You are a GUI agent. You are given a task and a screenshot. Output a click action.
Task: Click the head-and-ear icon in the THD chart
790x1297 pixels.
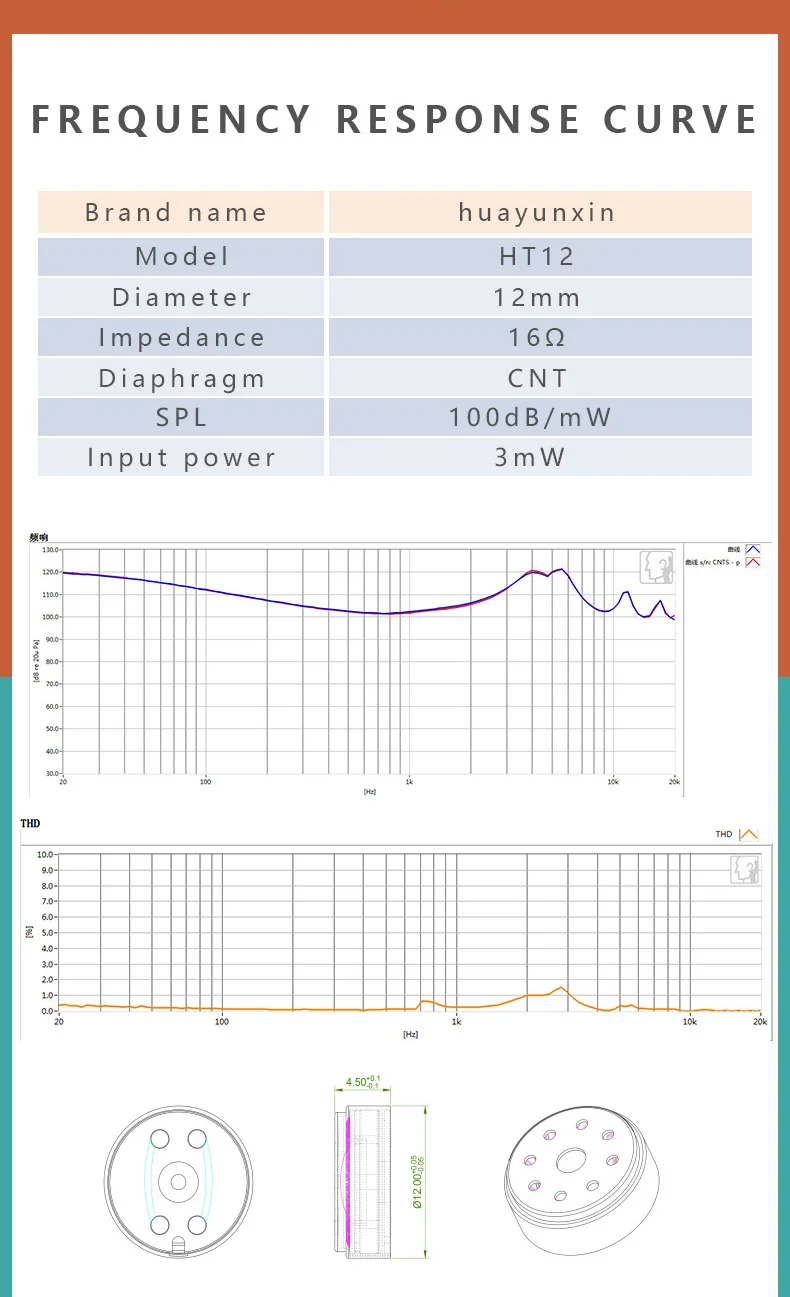coord(745,870)
